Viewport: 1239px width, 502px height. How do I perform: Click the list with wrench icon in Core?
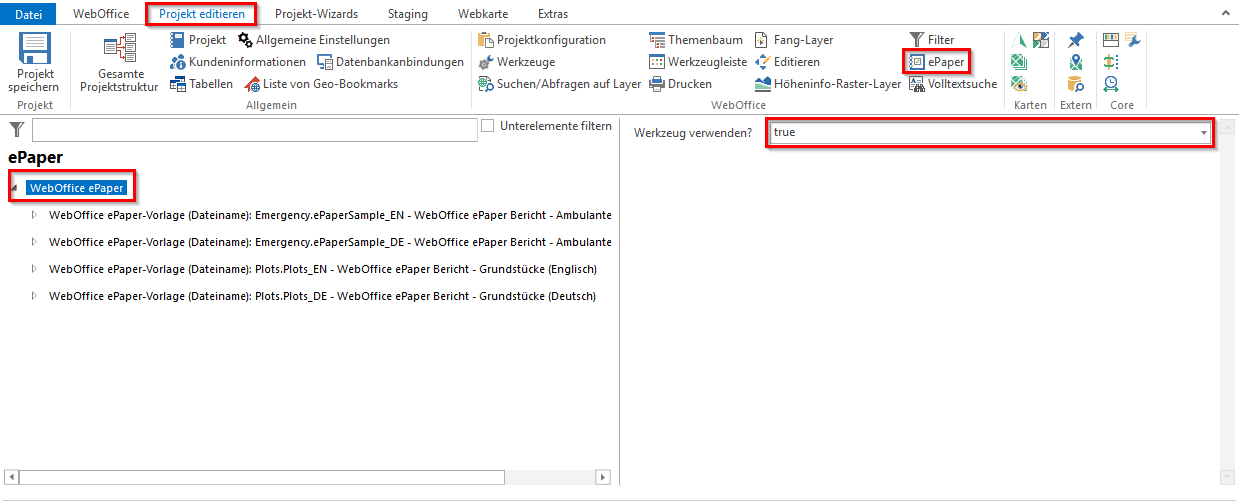pyautogui.click(x=1133, y=40)
